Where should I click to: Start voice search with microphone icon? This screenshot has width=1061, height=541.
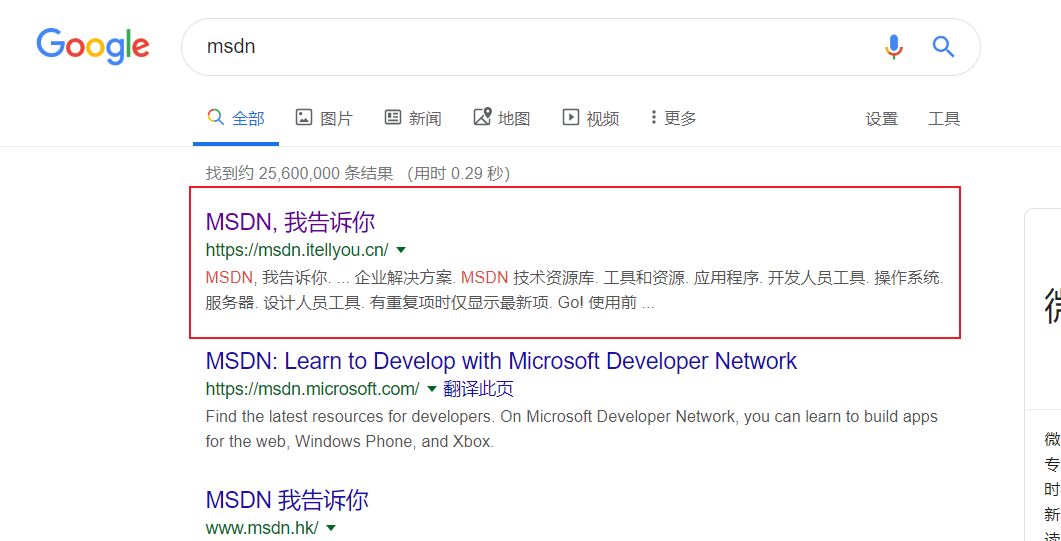[894, 47]
